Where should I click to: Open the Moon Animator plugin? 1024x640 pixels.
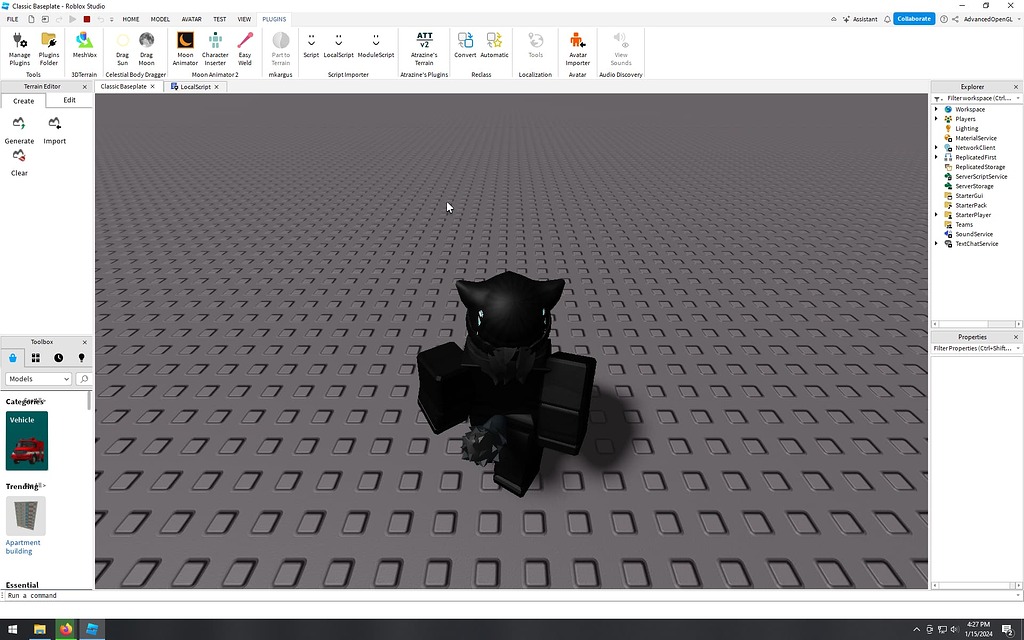coord(184,45)
